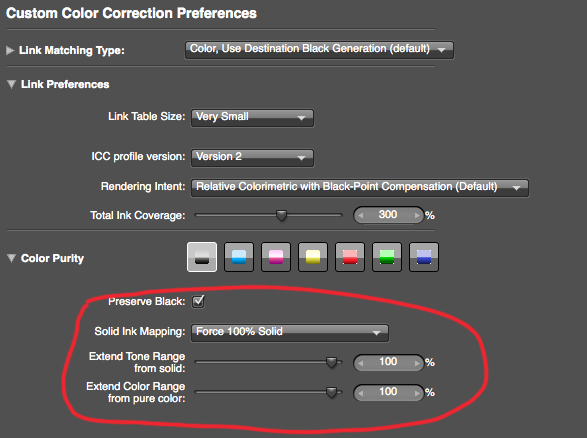This screenshot has height=438, width=587.
Task: Open the ICC profile version dropdown
Action: tap(252, 158)
